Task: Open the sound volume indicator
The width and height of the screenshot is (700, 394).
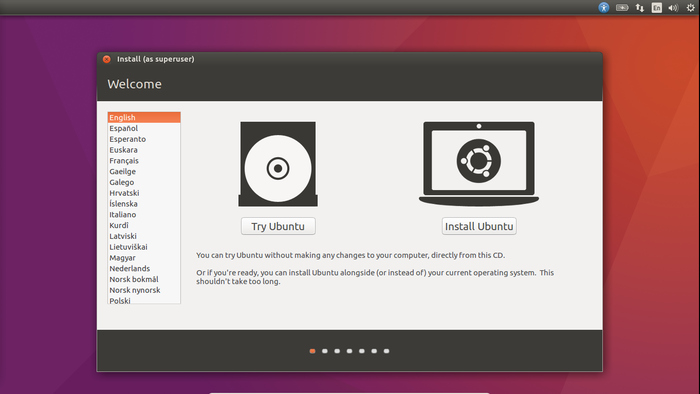Action: point(673,8)
